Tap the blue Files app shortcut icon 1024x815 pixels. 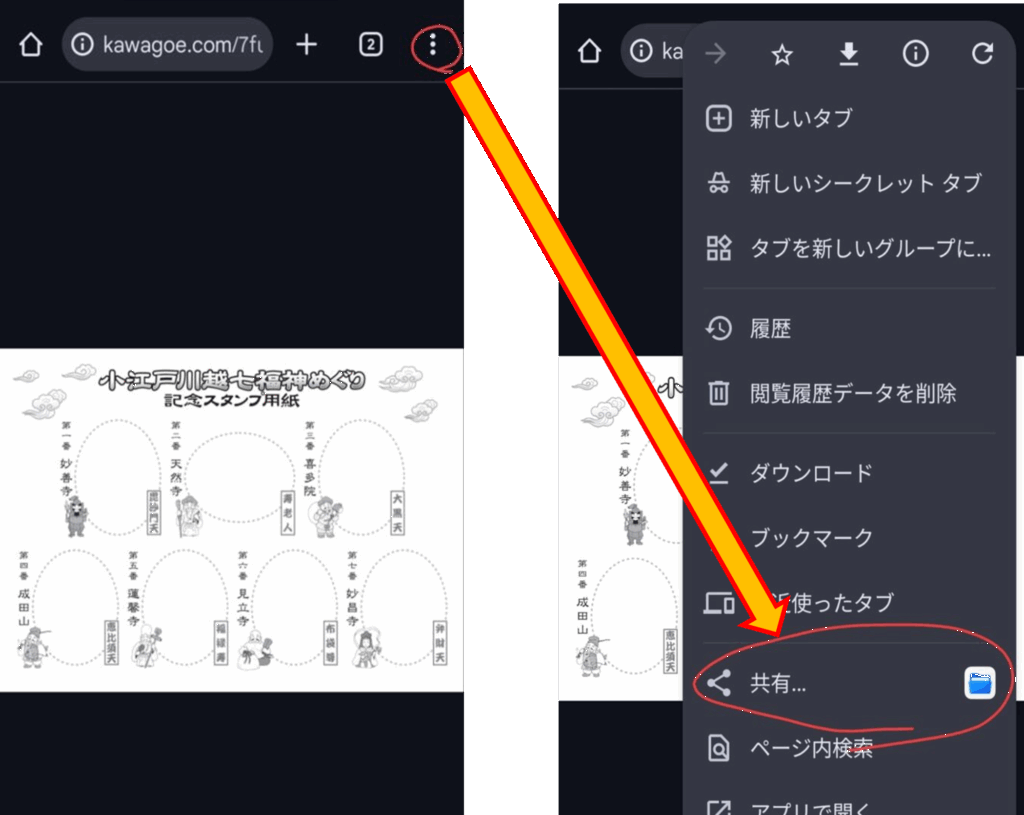click(980, 684)
